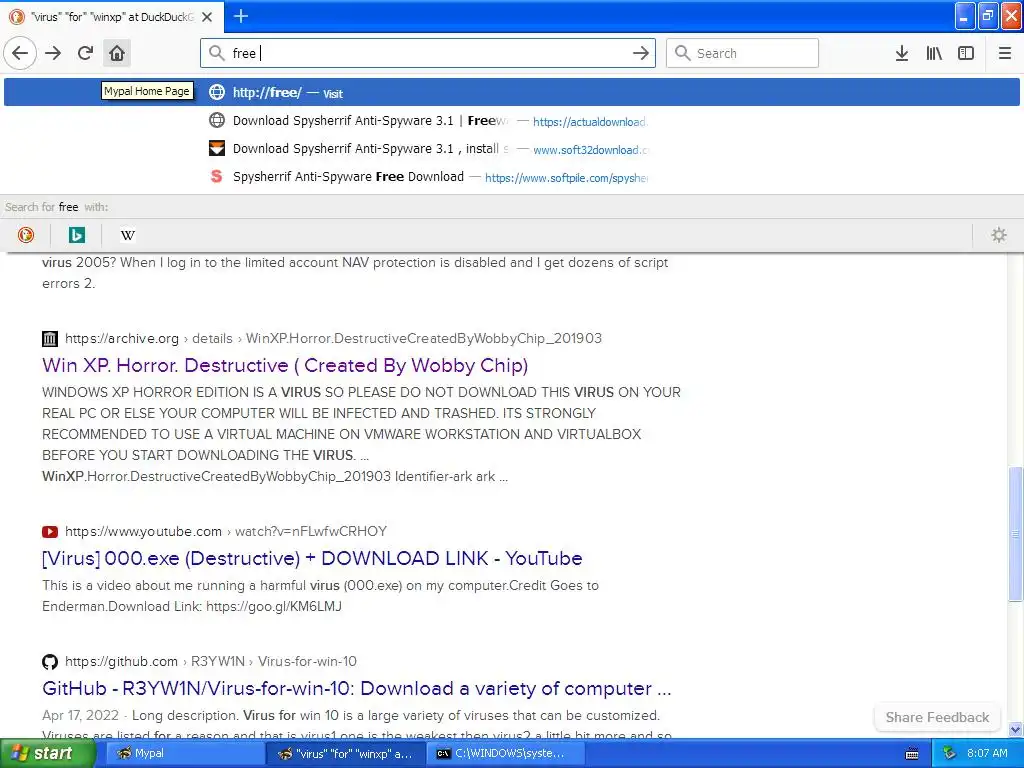1024x768 pixels.
Task: Click the archive.org favicon beside the result
Action: coord(50,338)
